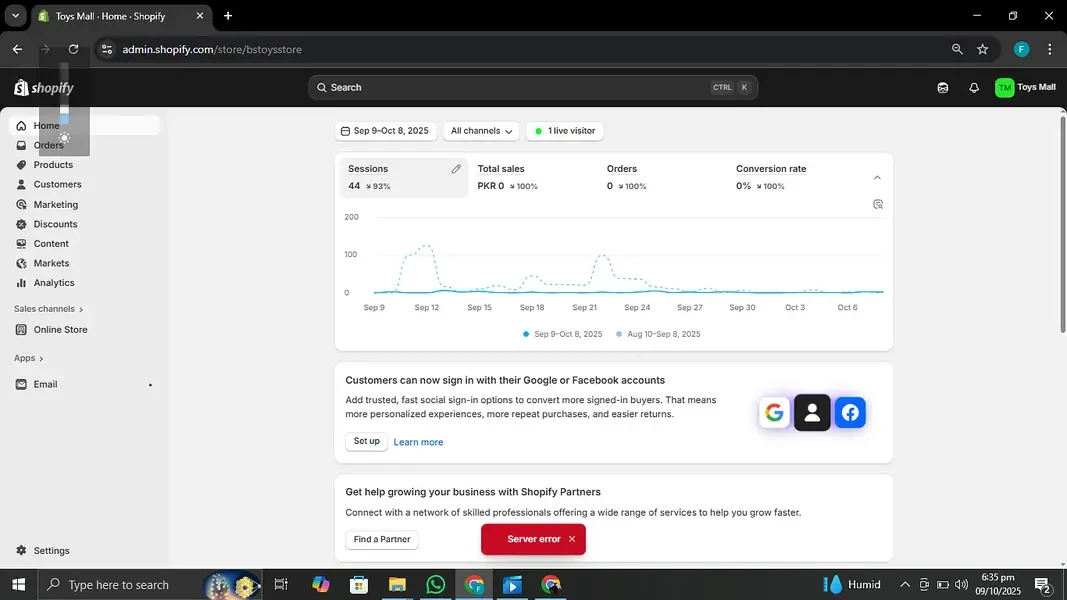Screen dimensions: 1067x600
Task: Click the notifications bell icon
Action: coord(973,88)
